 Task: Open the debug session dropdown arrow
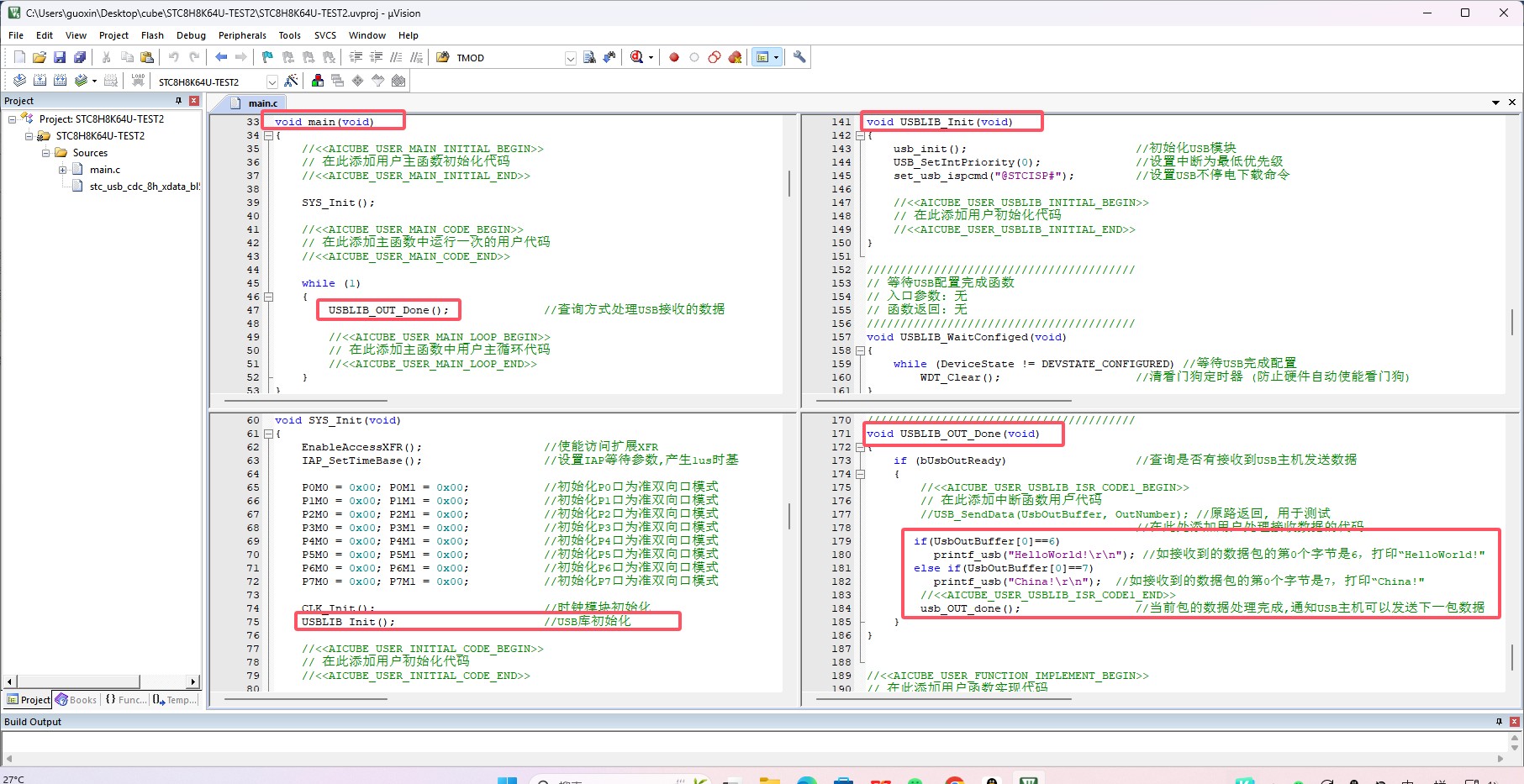[651, 57]
